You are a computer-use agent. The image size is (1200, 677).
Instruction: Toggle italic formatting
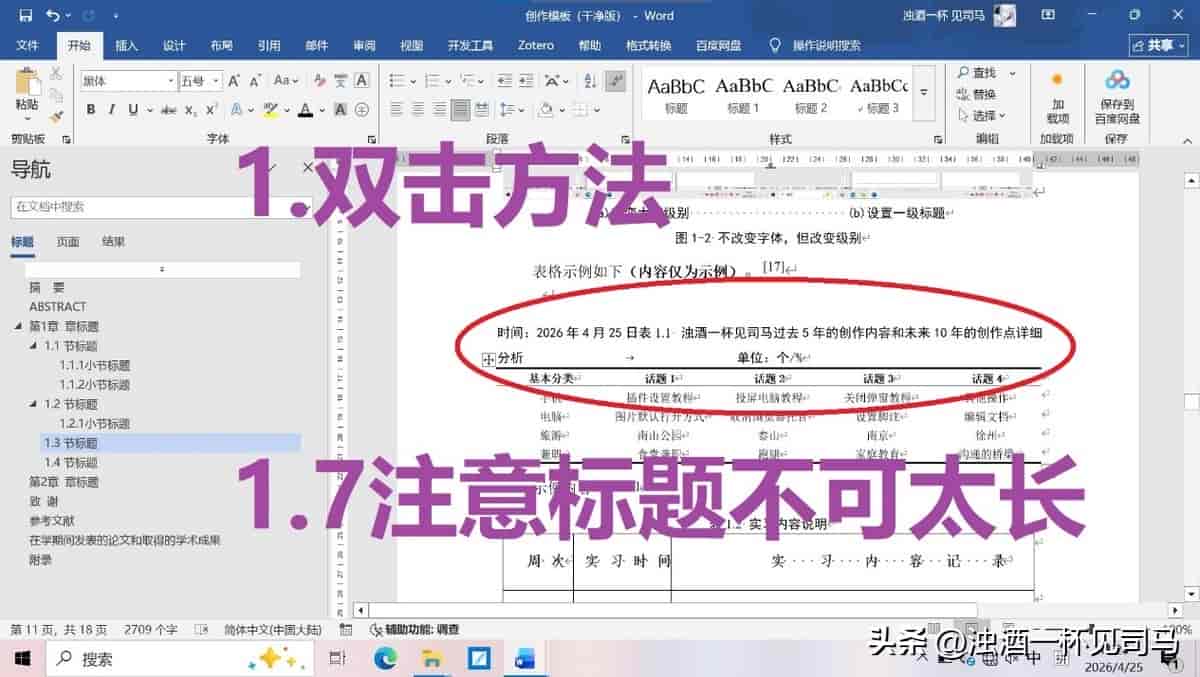click(x=111, y=110)
